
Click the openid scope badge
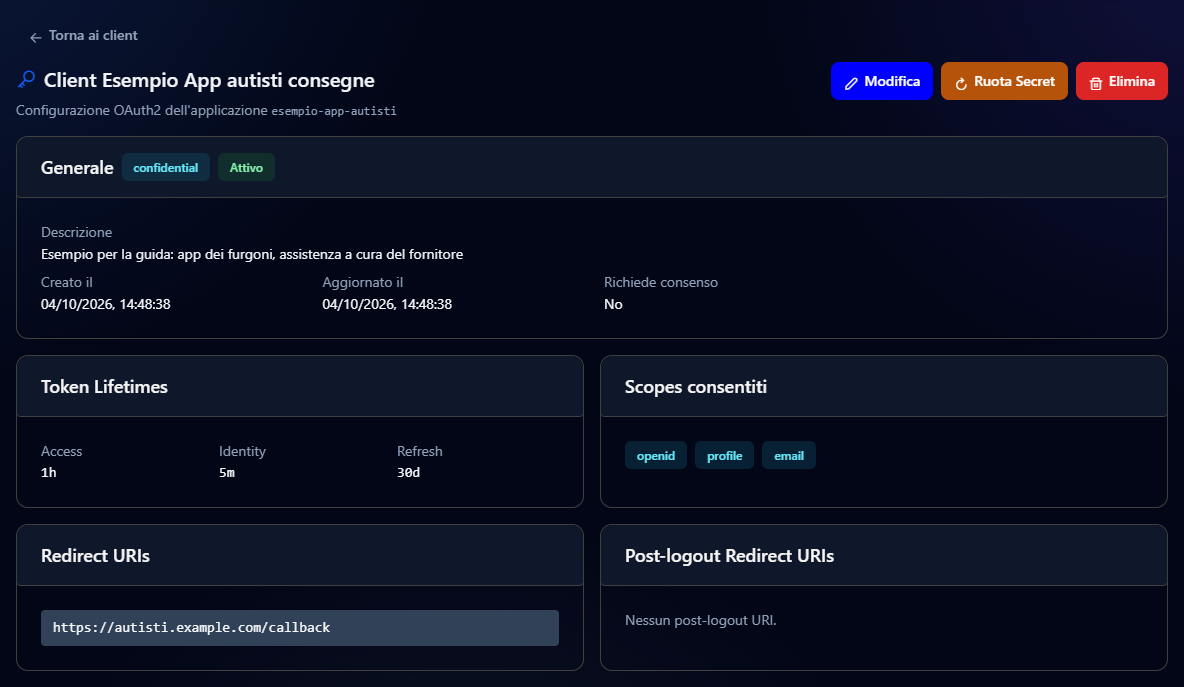tap(655, 455)
